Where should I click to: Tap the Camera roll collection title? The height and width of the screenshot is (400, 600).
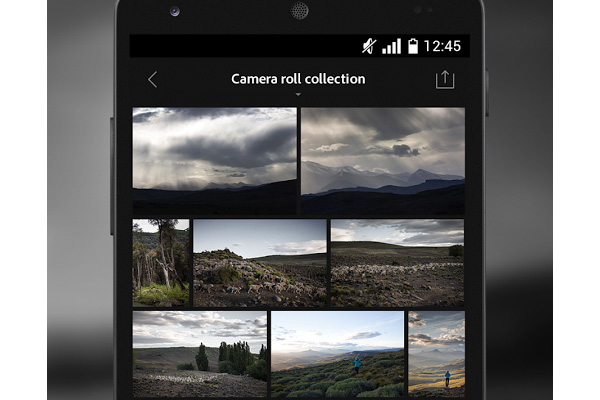[x=298, y=79]
